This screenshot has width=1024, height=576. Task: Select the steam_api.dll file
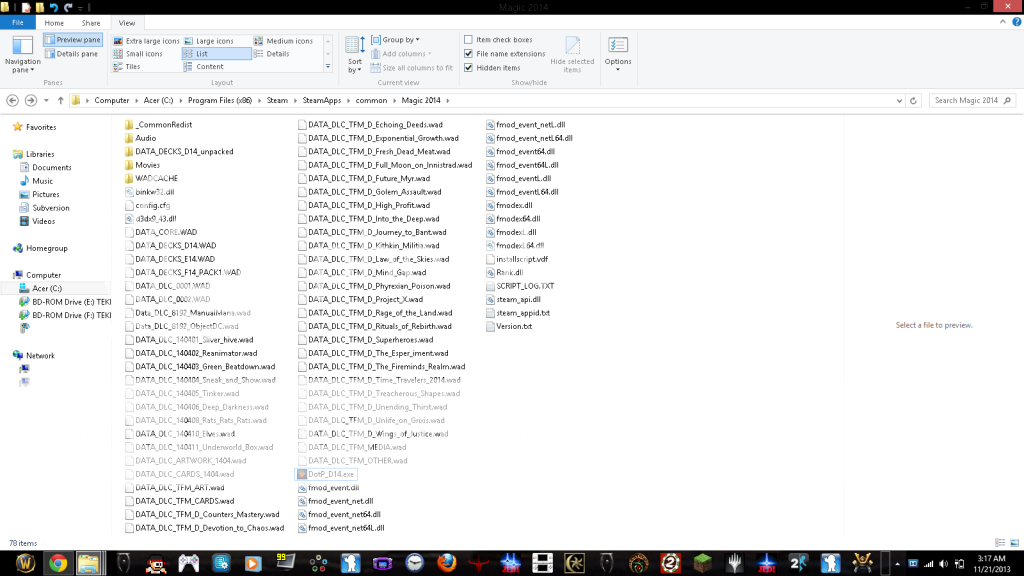(x=513, y=299)
